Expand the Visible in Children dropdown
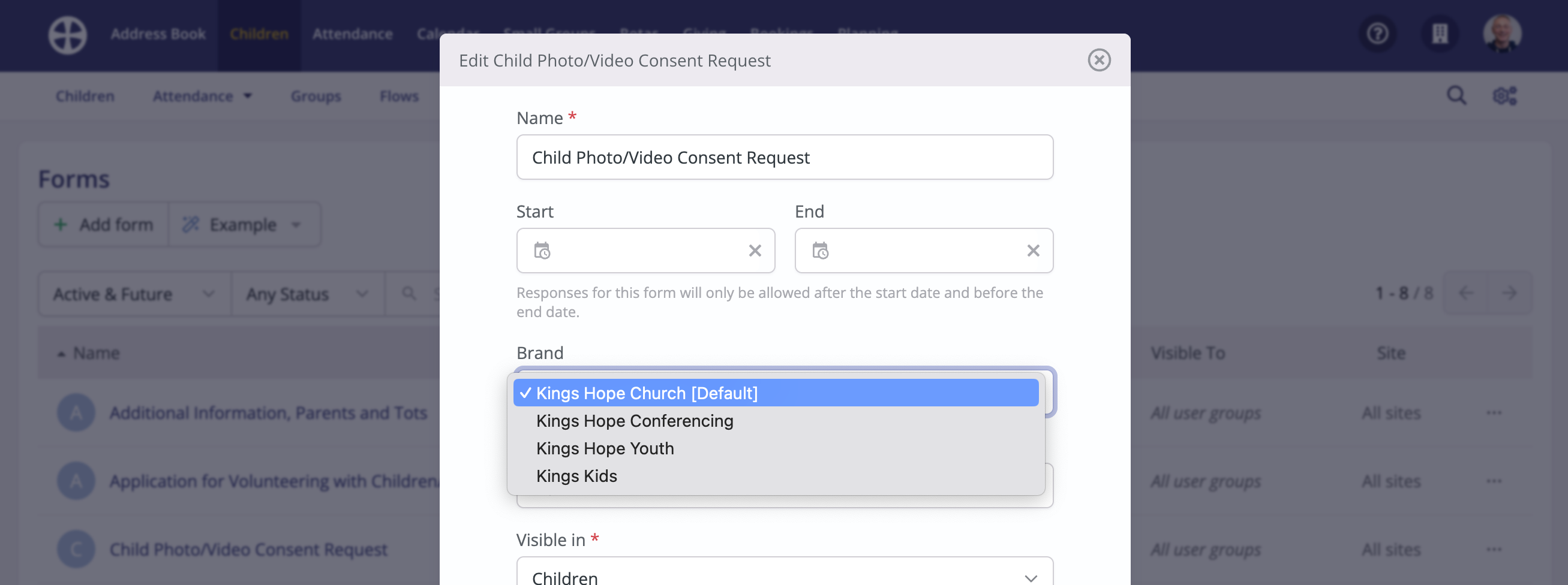1568x585 pixels. [785, 572]
